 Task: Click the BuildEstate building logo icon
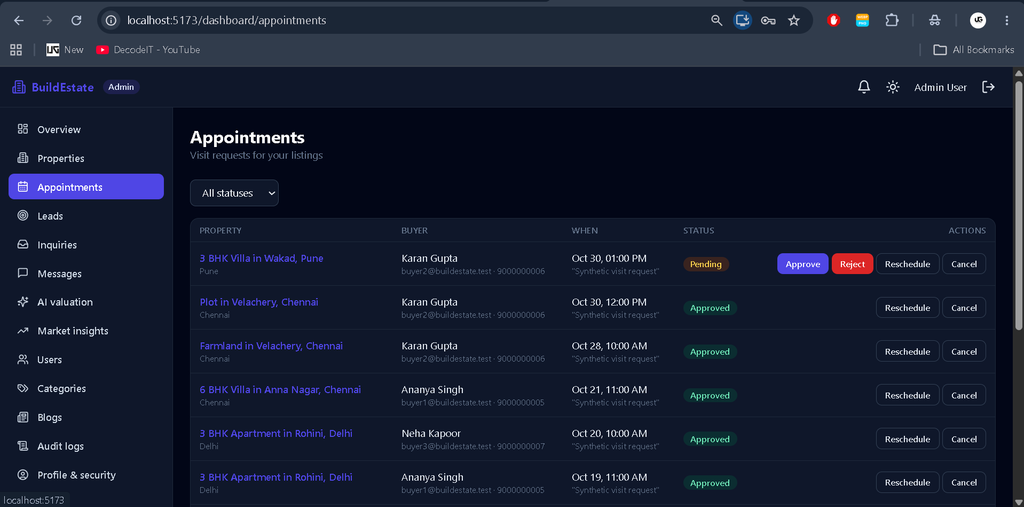[19, 87]
